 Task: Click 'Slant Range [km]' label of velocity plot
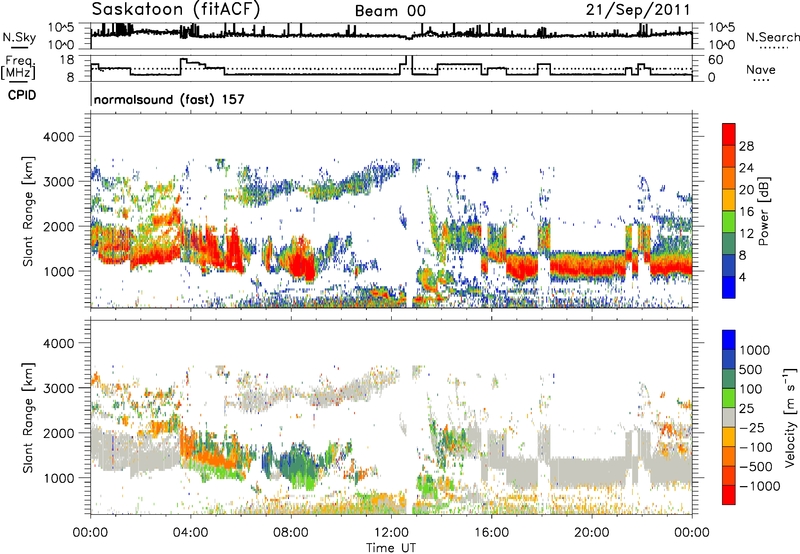point(29,418)
